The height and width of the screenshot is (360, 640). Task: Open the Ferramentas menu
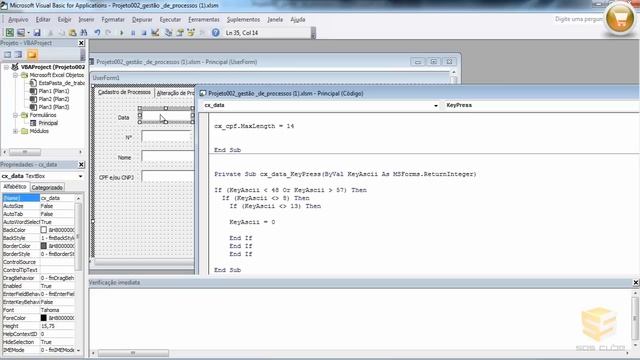point(204,20)
